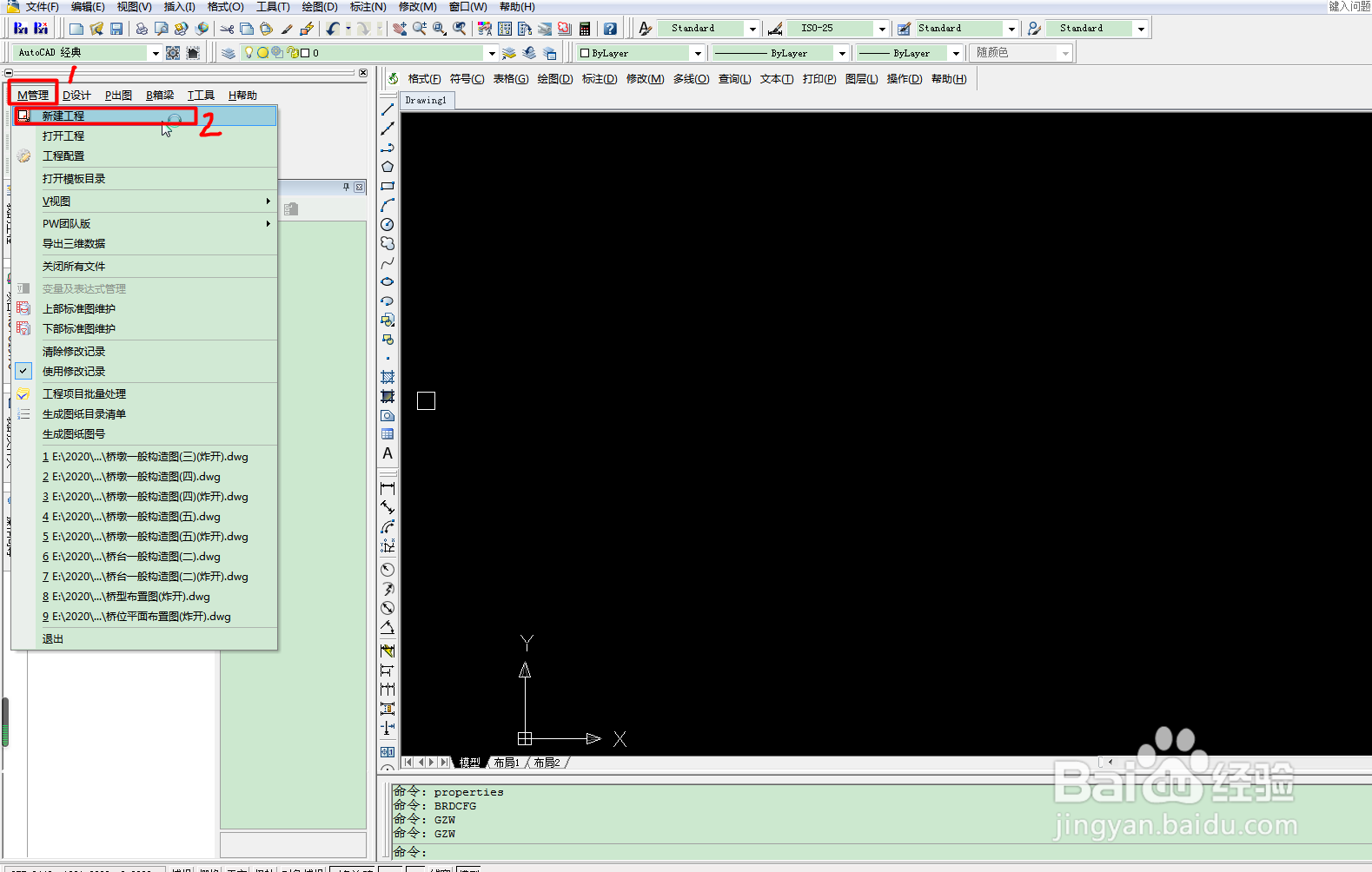Click 关闭所有文件 menu entry
The height and width of the screenshot is (872, 1372).
pos(145,267)
